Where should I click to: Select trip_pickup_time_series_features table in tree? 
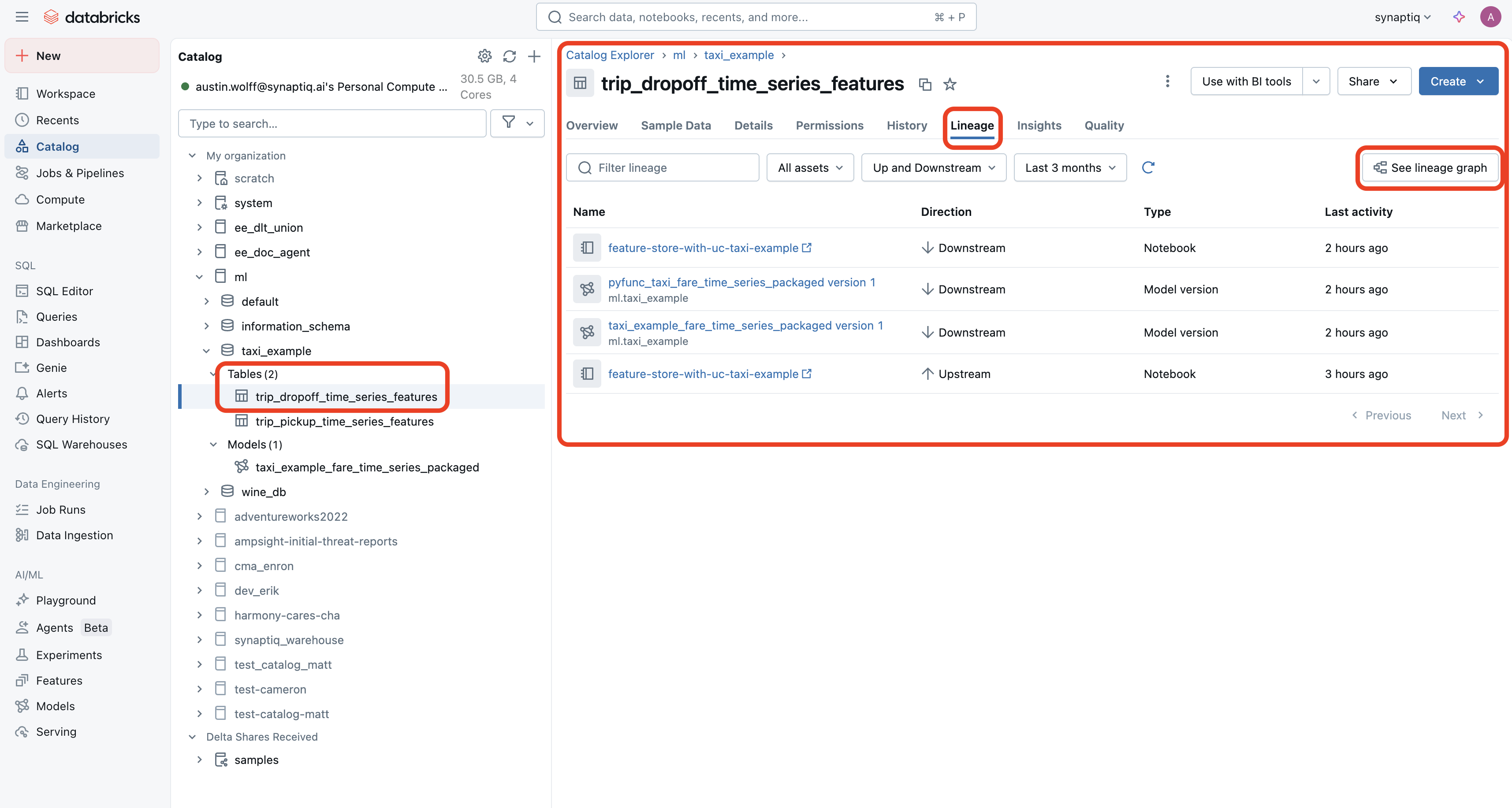click(x=345, y=421)
